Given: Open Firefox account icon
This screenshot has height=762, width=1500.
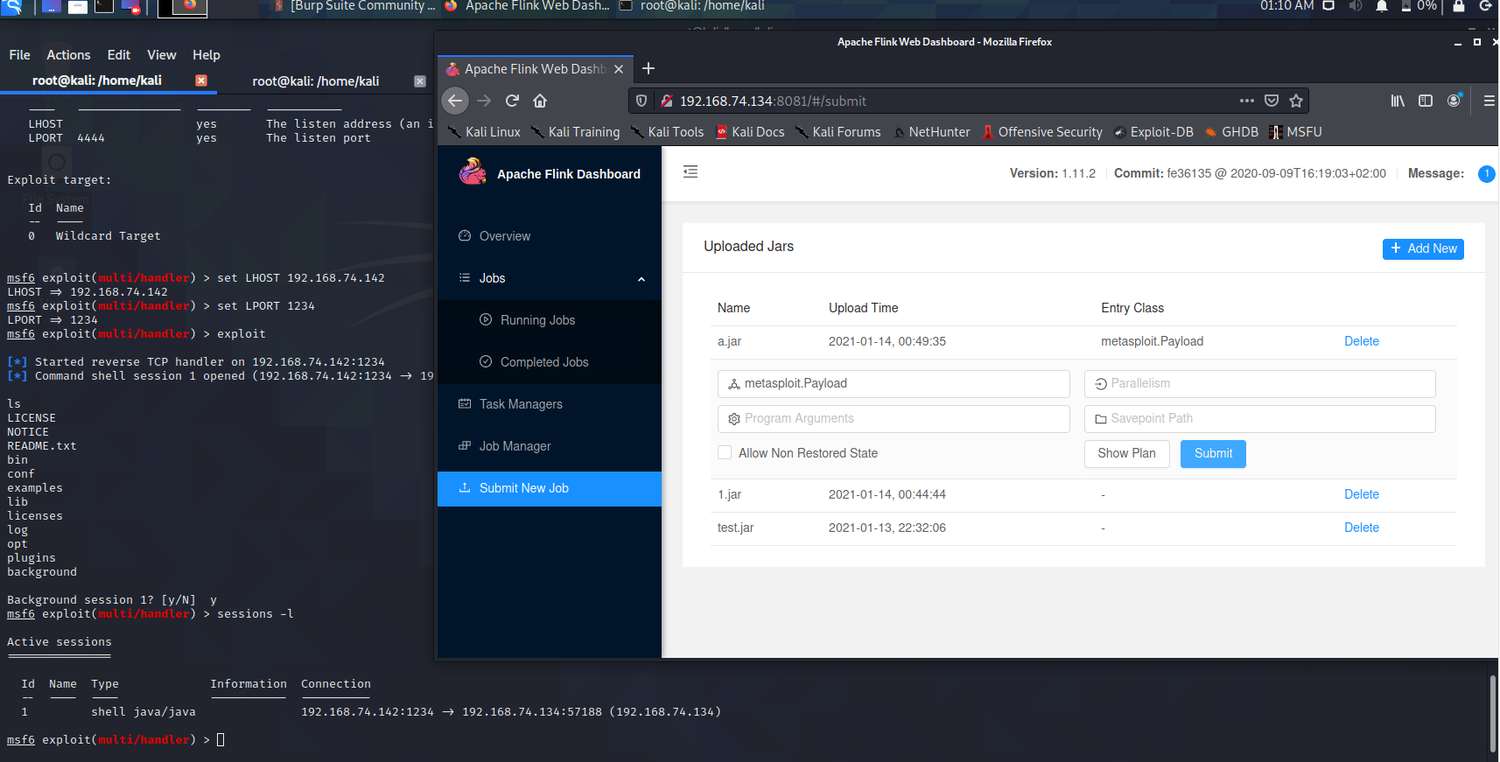Looking at the screenshot, I should coord(1455,100).
